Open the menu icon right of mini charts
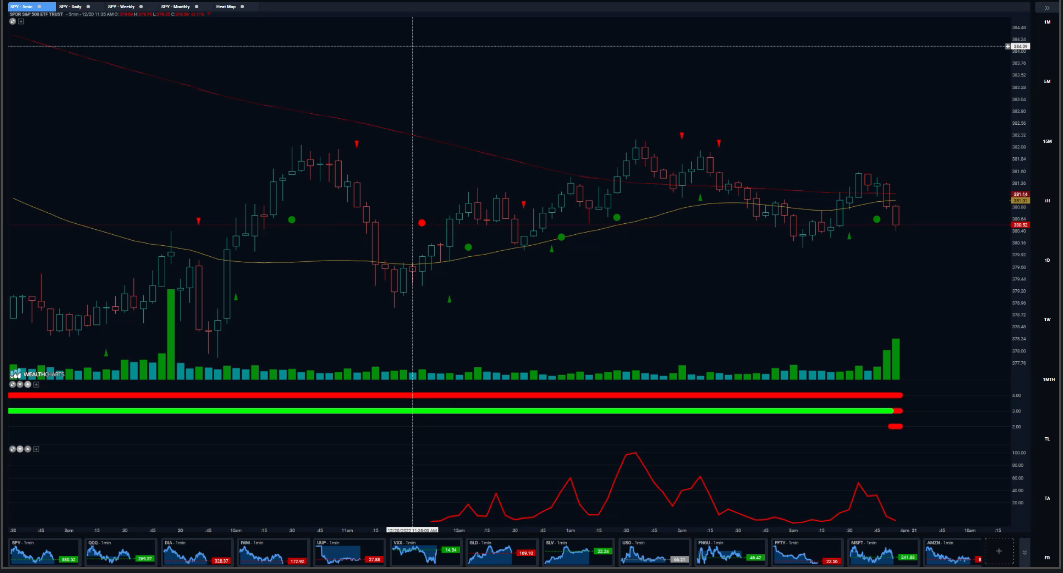 tap(1023, 551)
